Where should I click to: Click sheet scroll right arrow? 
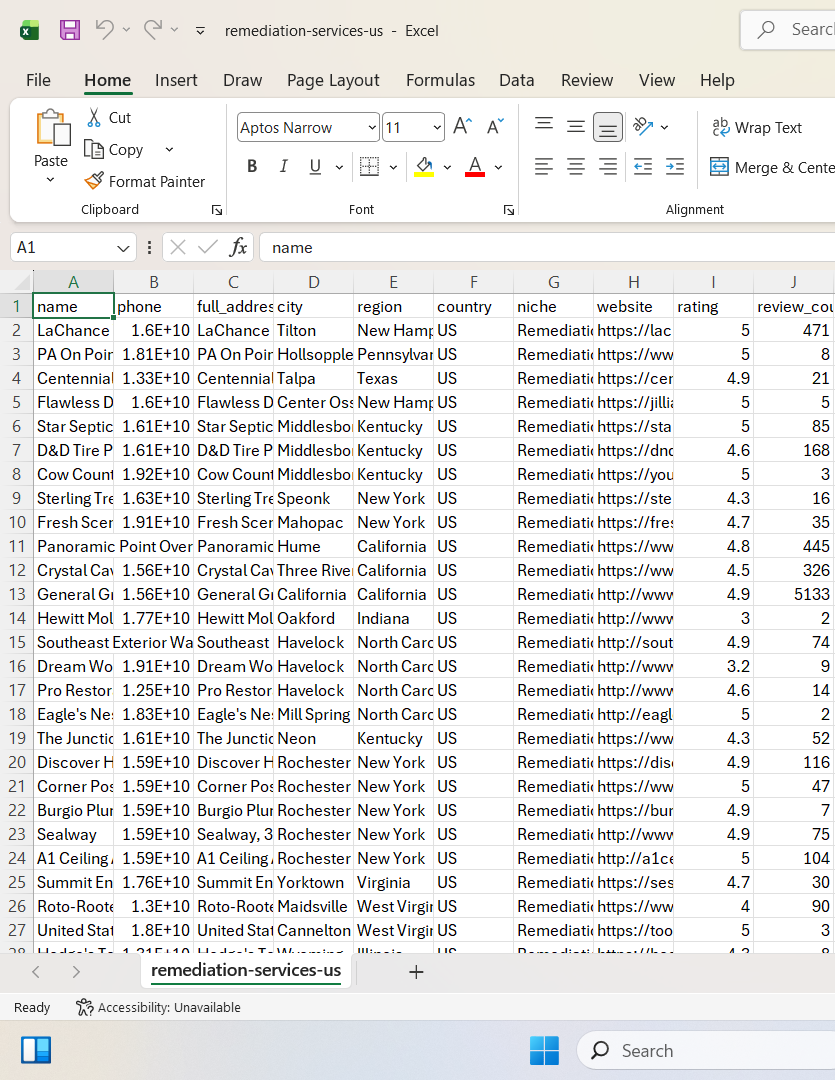76,972
